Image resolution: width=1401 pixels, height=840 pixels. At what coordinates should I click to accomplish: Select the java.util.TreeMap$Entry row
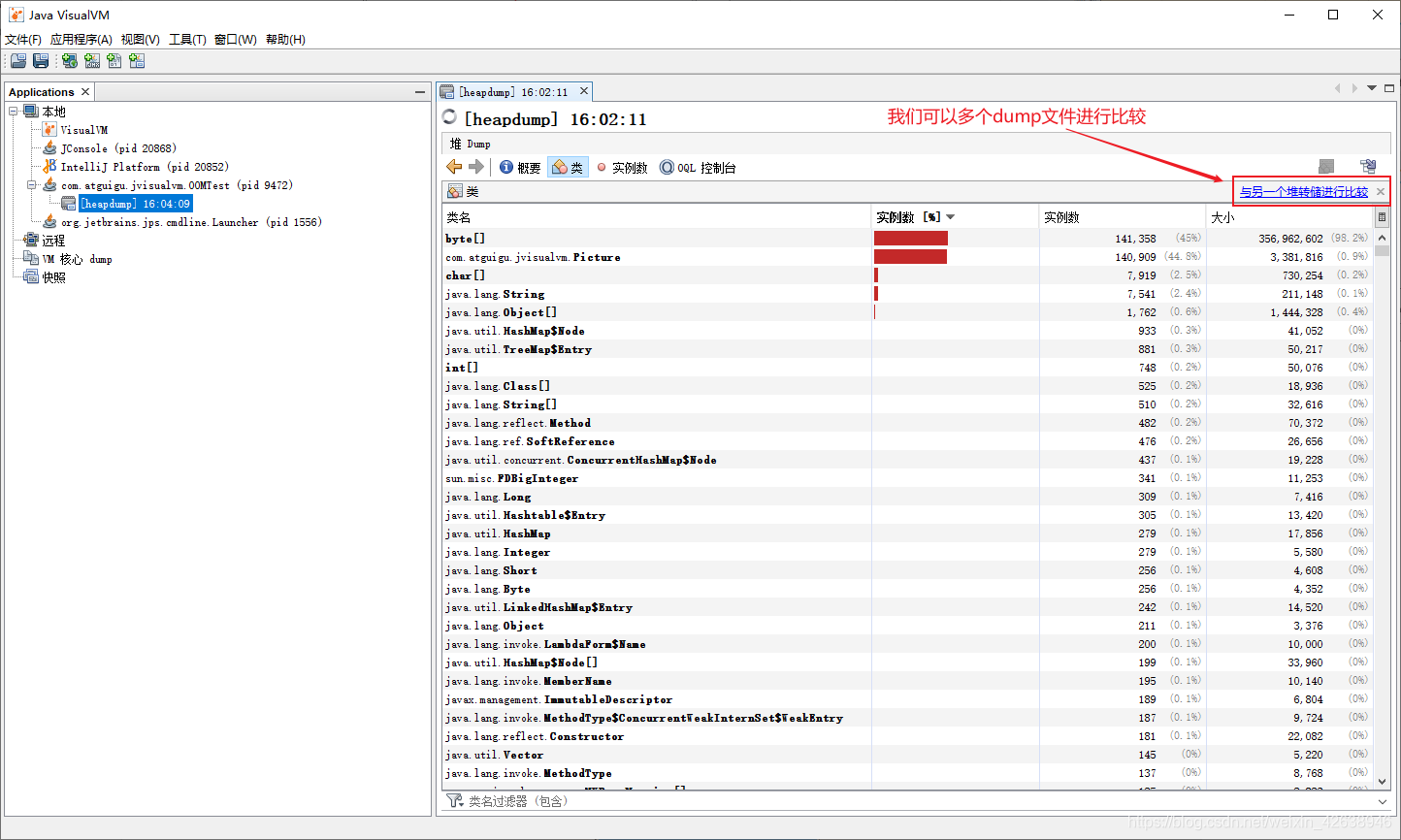pos(908,349)
